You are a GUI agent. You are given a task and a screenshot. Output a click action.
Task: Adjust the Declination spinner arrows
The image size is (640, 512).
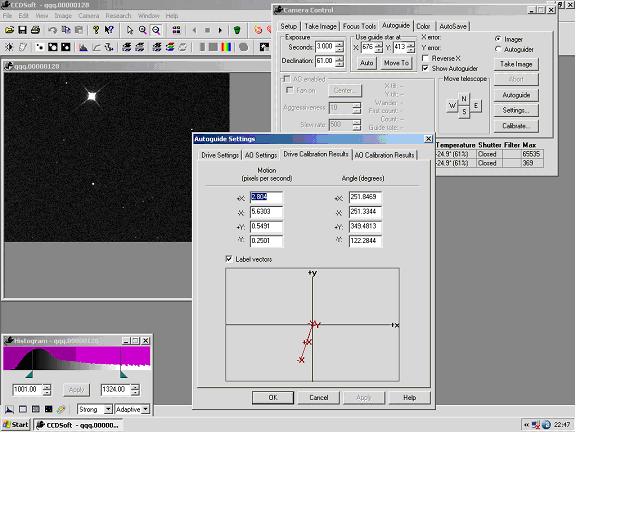pos(339,61)
